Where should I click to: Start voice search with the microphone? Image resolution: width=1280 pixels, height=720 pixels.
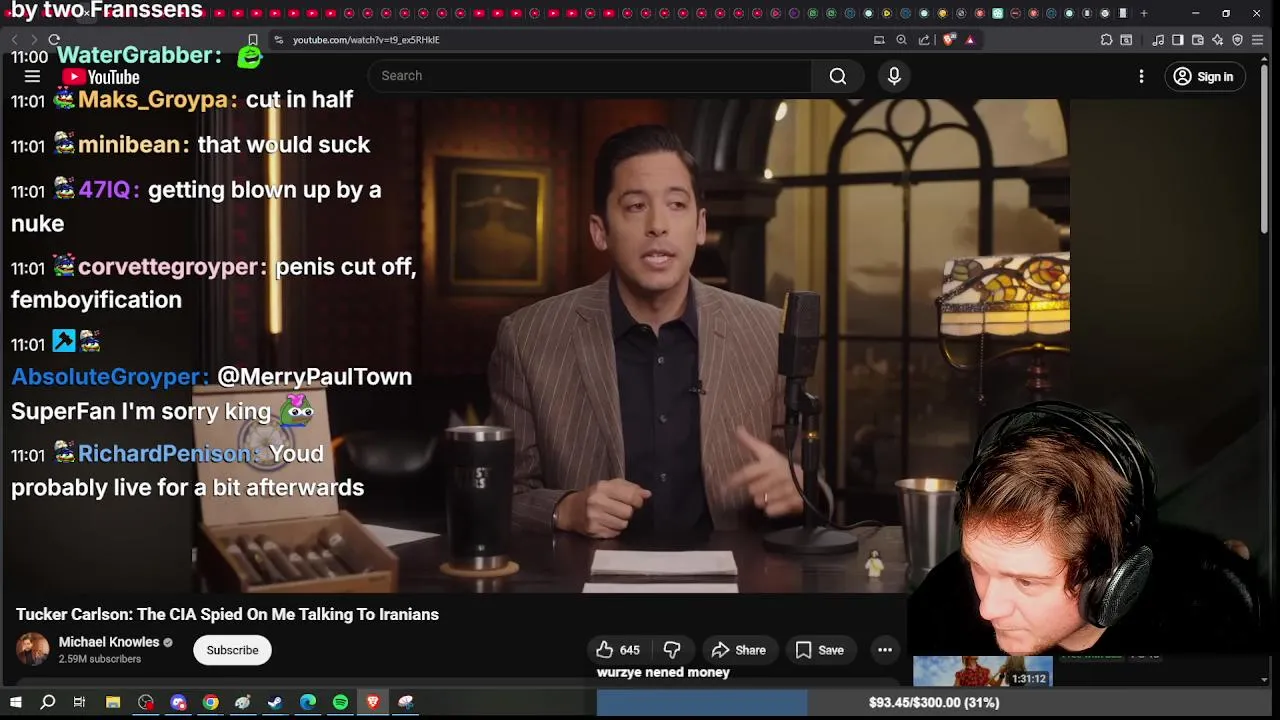[894, 76]
